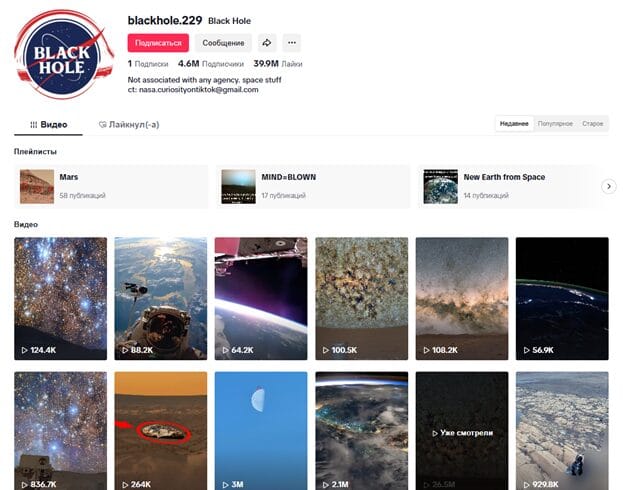Select the Недавнее sort option
Image resolution: width=624 pixels, height=490 pixels.
coord(514,124)
